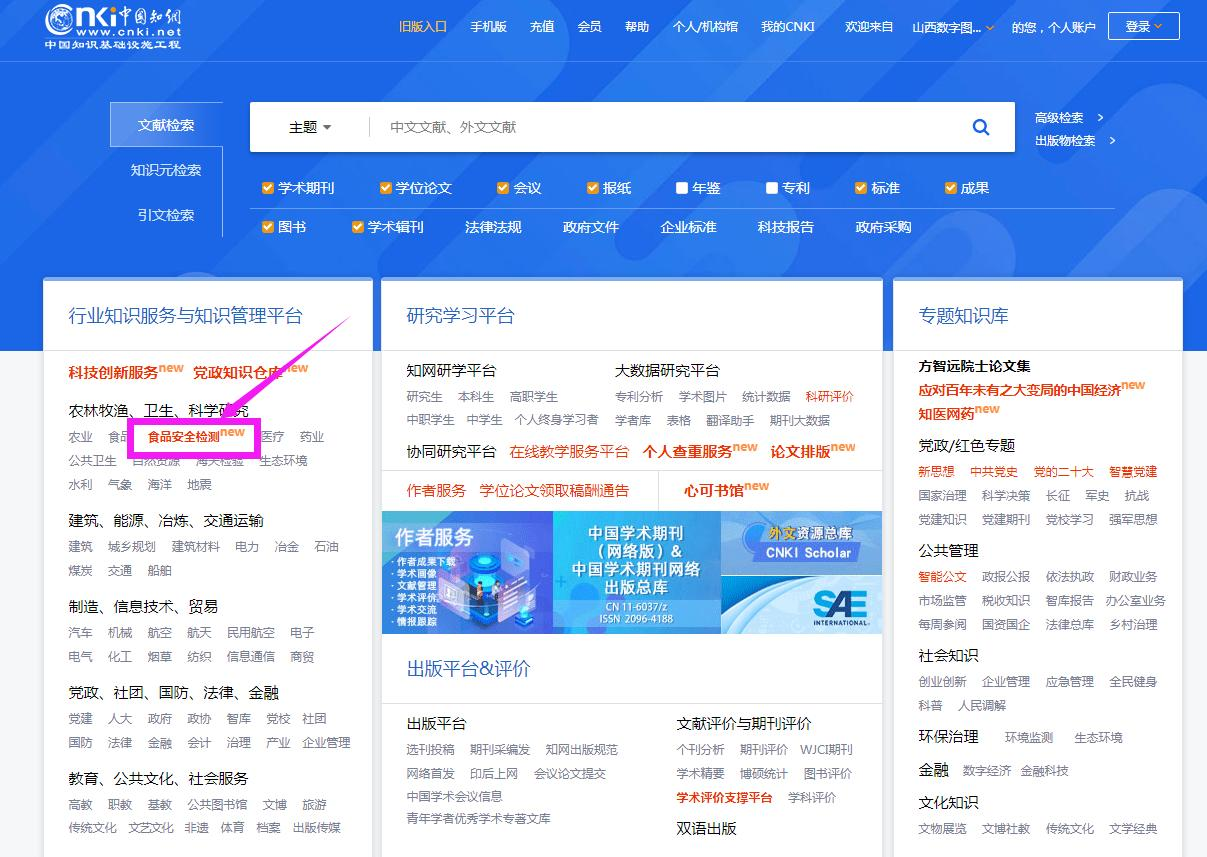
Task: Open 旧版入口 in the top menu
Action: (423, 27)
